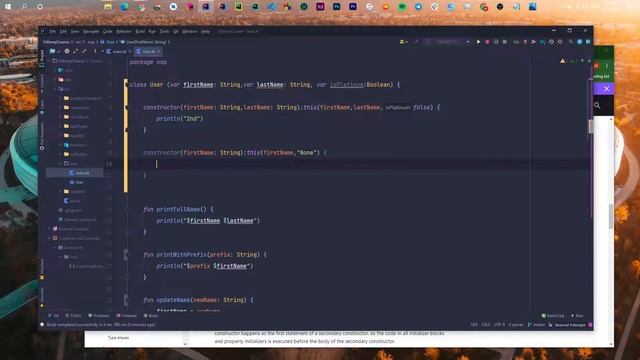
Task: Open the Problems tool window
Action: [99, 316]
